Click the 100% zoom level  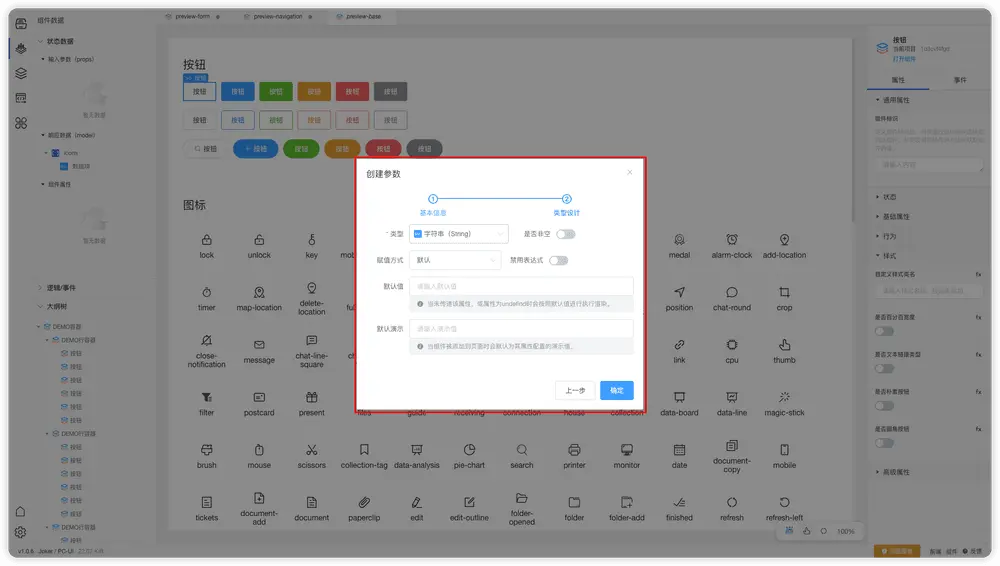point(846,532)
